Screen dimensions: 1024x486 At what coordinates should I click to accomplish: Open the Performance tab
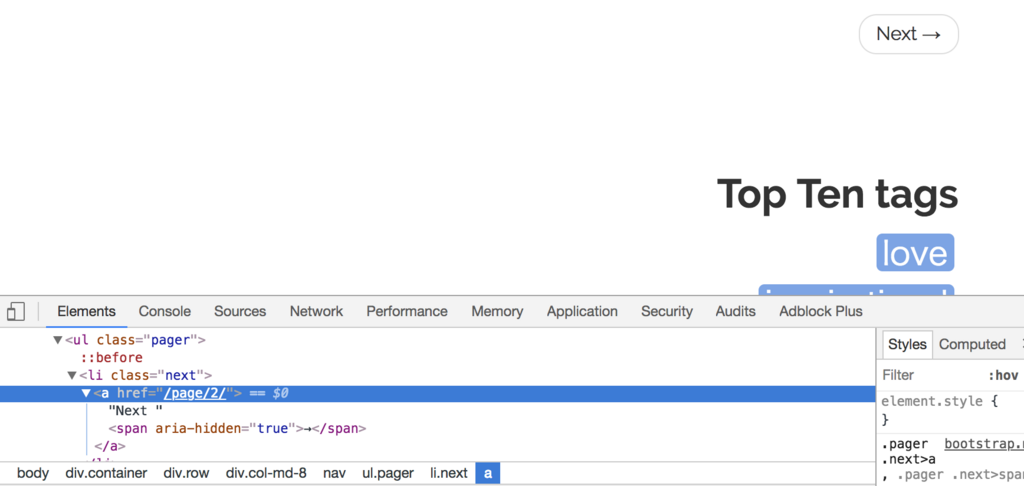coord(407,312)
